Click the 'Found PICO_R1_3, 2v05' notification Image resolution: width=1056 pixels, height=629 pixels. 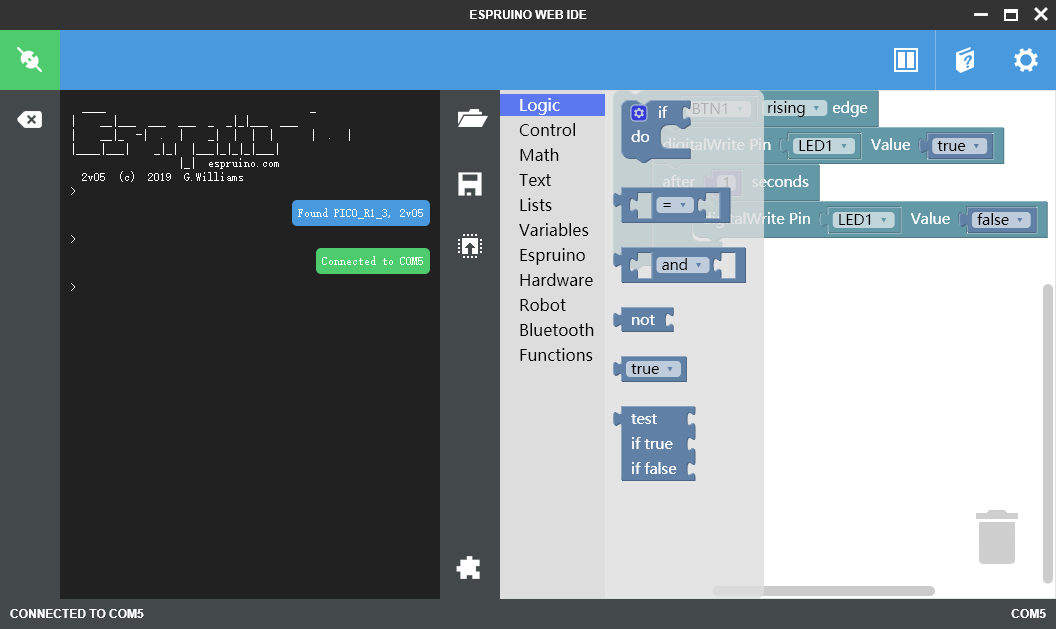pos(360,212)
